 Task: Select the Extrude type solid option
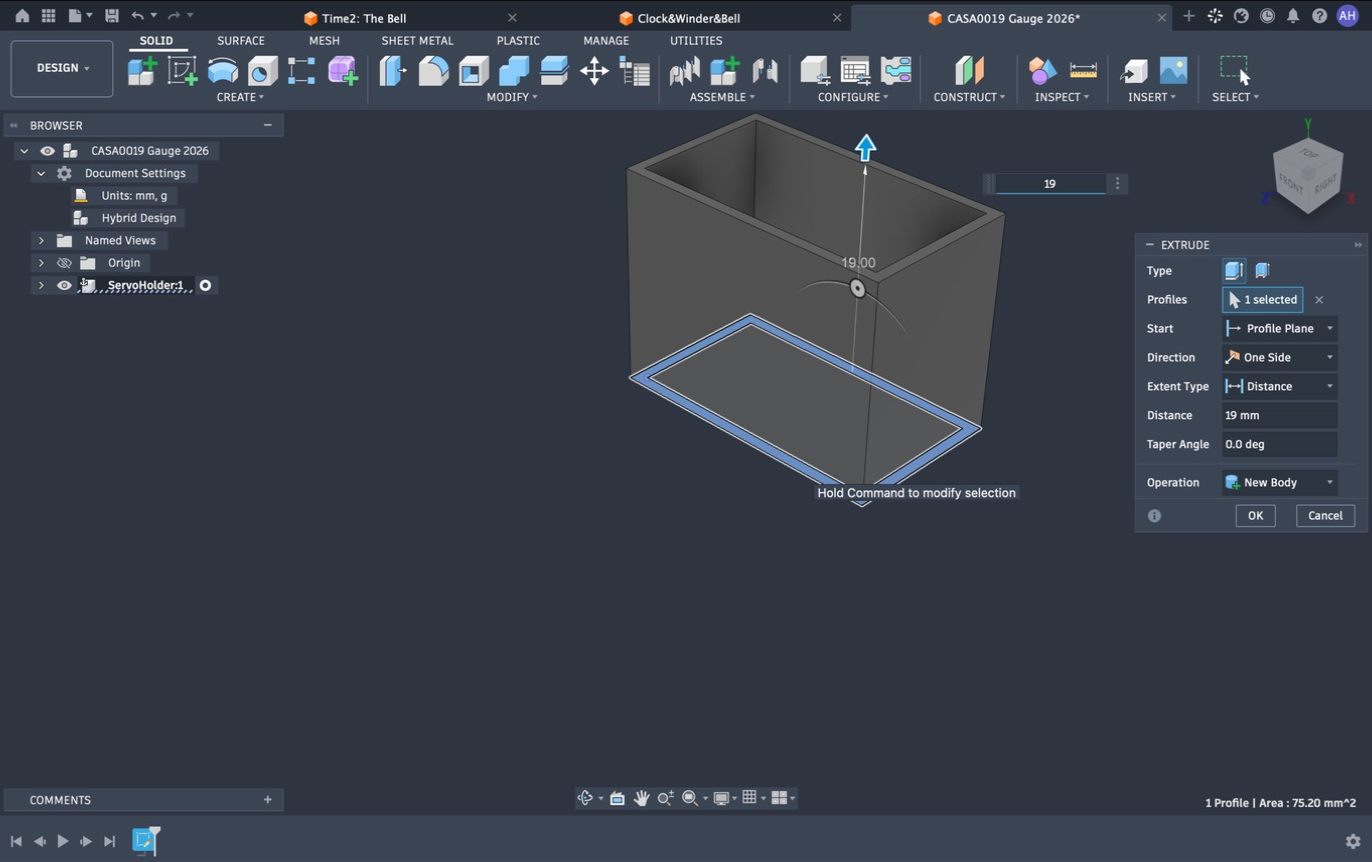(1234, 271)
